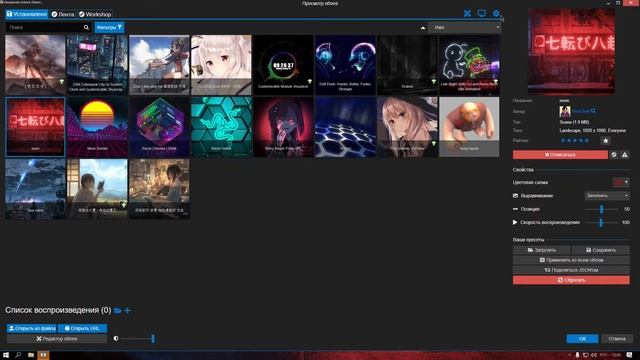Click the magnifier icon in search box
The image size is (640, 360).
tap(86, 27)
